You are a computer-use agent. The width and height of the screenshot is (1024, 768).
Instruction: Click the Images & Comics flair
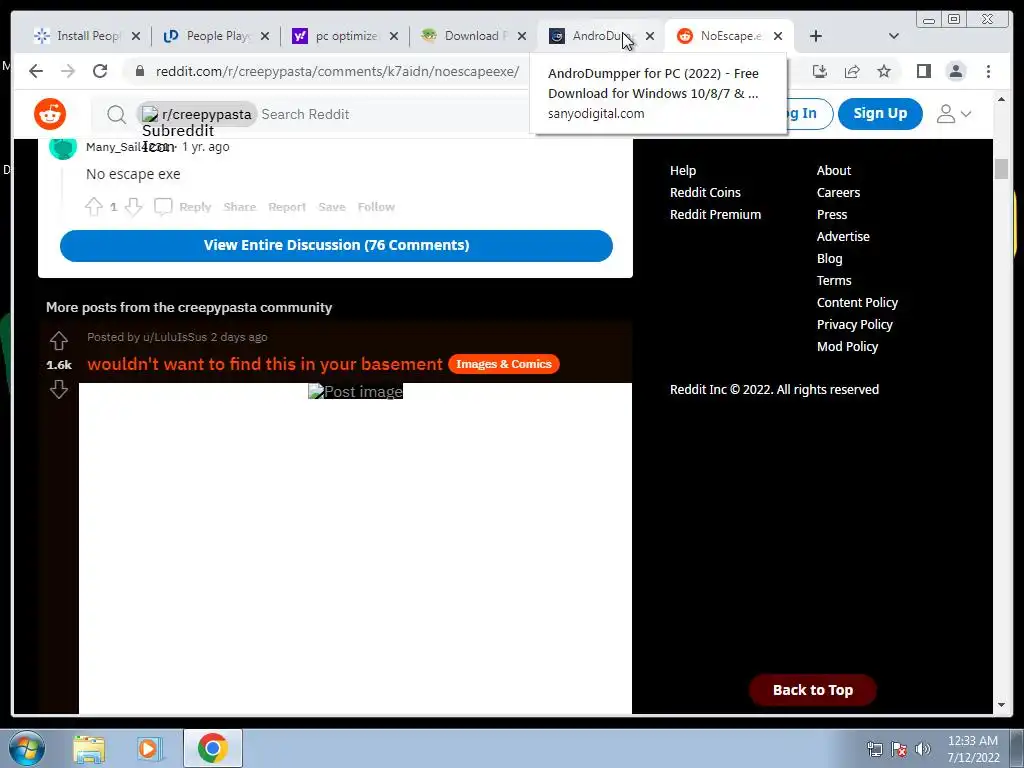(504, 364)
